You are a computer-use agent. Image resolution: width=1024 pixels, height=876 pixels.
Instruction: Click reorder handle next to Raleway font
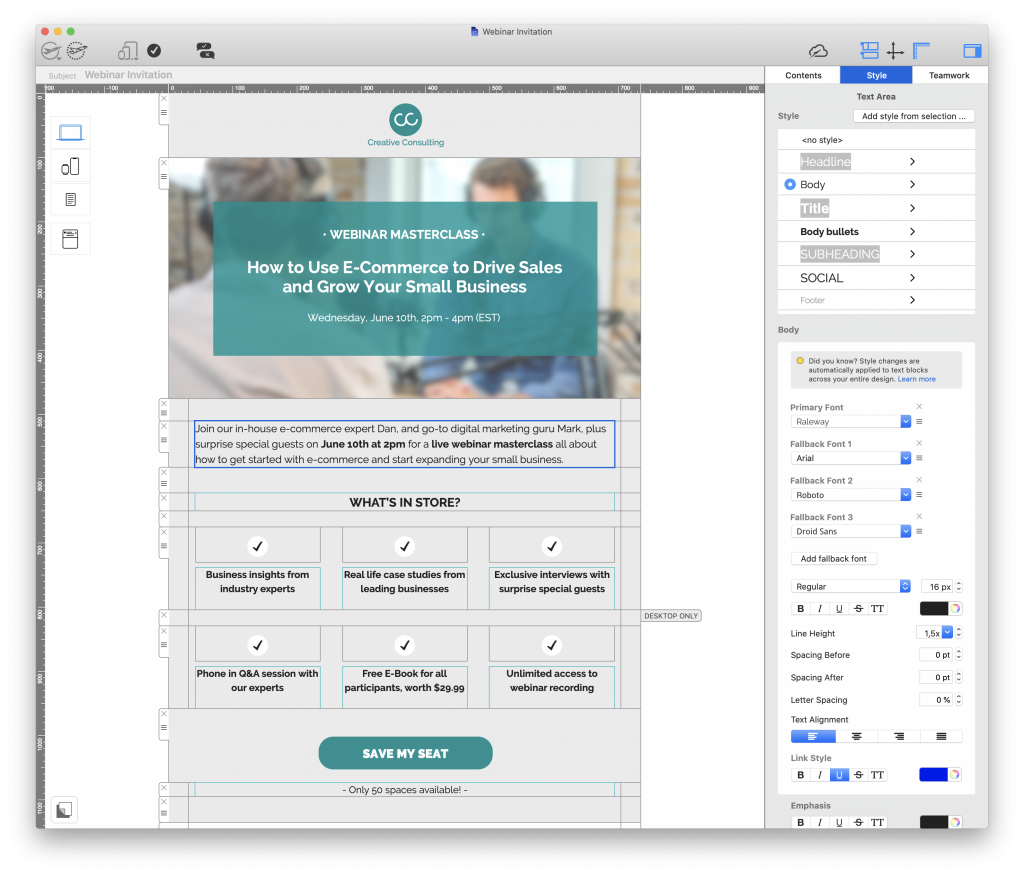[x=920, y=421]
